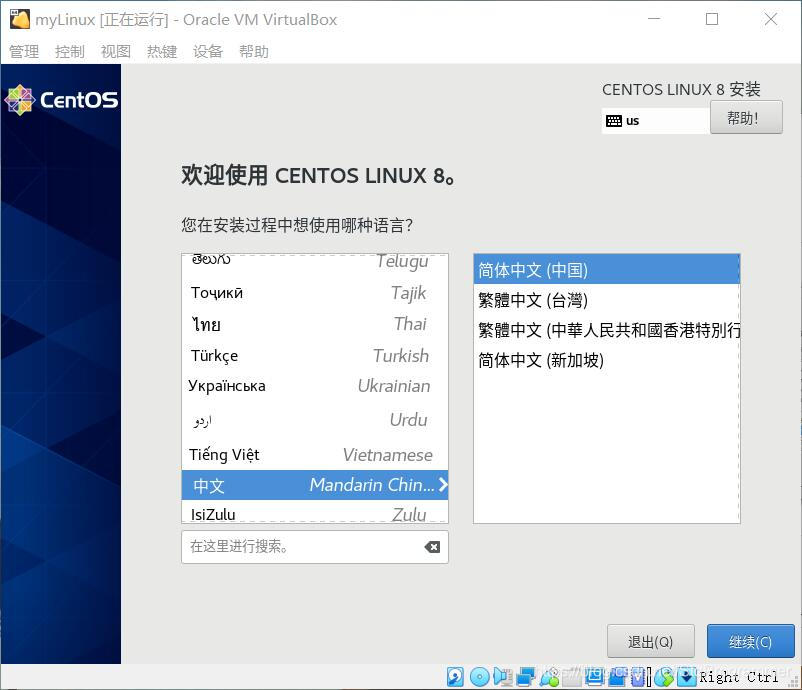
Task: Open the 设备 menu
Action: (208, 51)
